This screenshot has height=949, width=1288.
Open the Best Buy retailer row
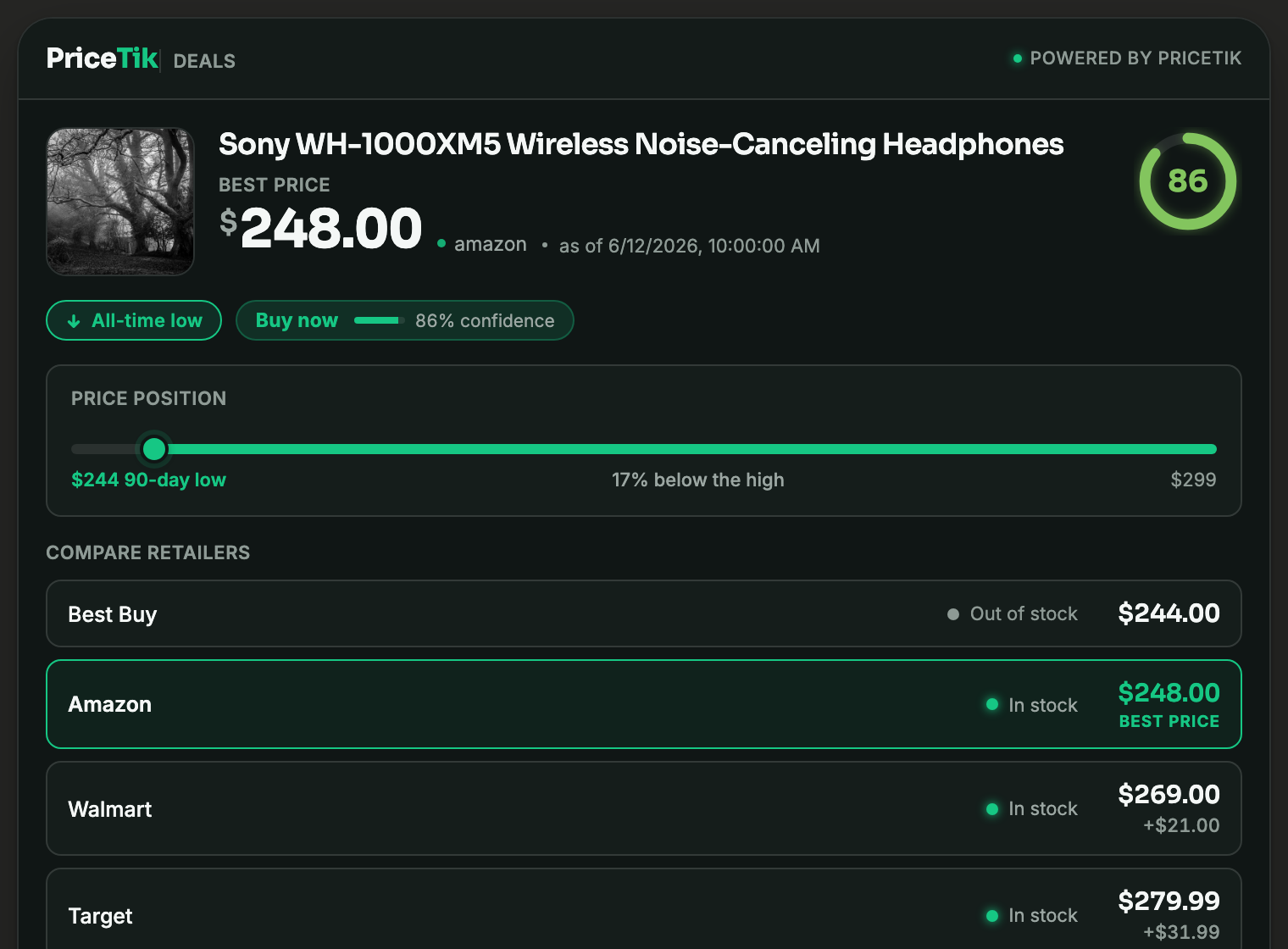tap(644, 613)
